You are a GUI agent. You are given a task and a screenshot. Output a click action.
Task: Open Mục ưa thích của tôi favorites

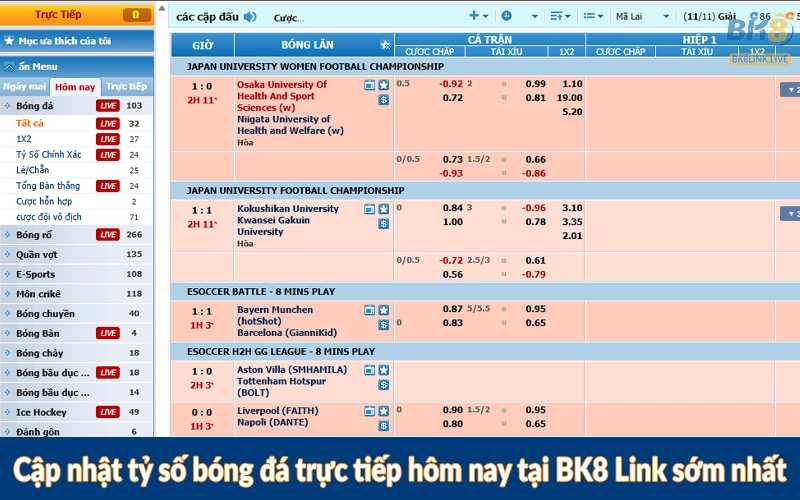pyautogui.click(x=77, y=41)
